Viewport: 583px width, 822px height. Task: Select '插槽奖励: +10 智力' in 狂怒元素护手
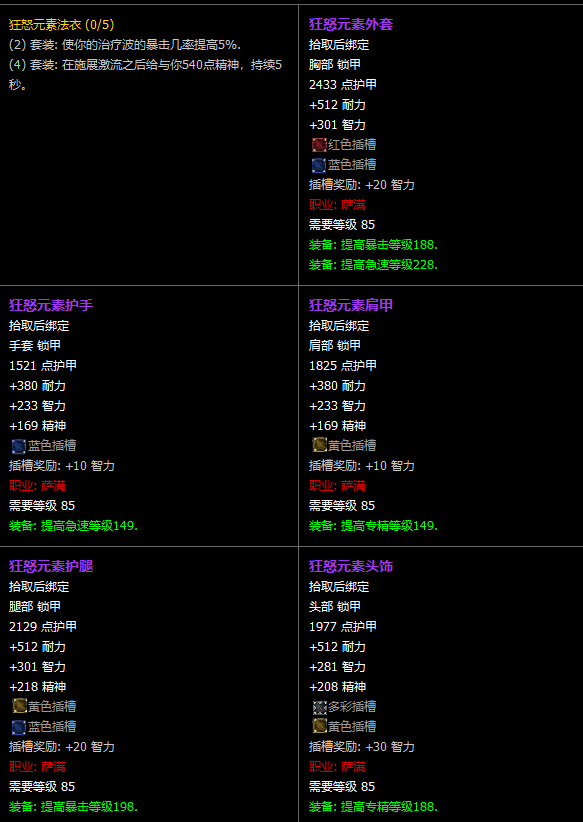62,466
